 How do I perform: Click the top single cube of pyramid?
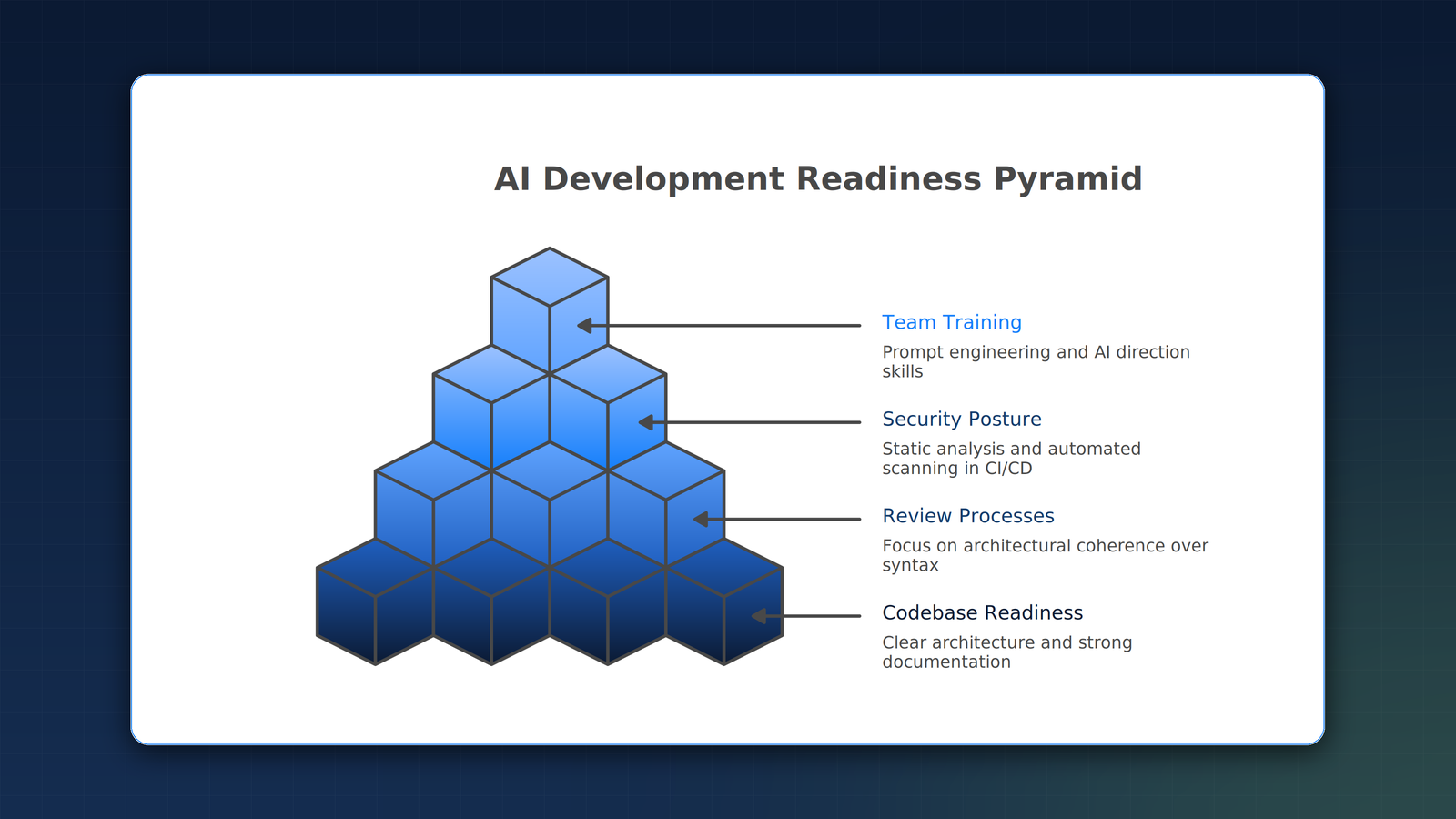tap(550, 309)
